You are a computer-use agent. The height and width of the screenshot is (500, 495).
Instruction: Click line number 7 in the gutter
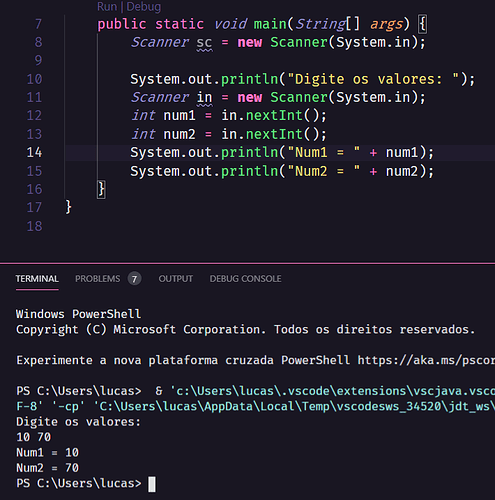click(38, 24)
